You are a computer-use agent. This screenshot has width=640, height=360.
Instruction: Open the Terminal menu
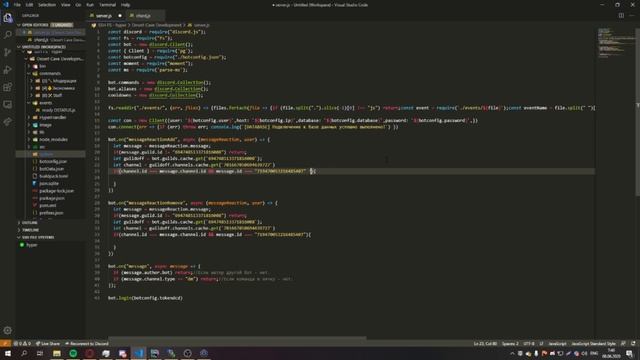coord(107,5)
